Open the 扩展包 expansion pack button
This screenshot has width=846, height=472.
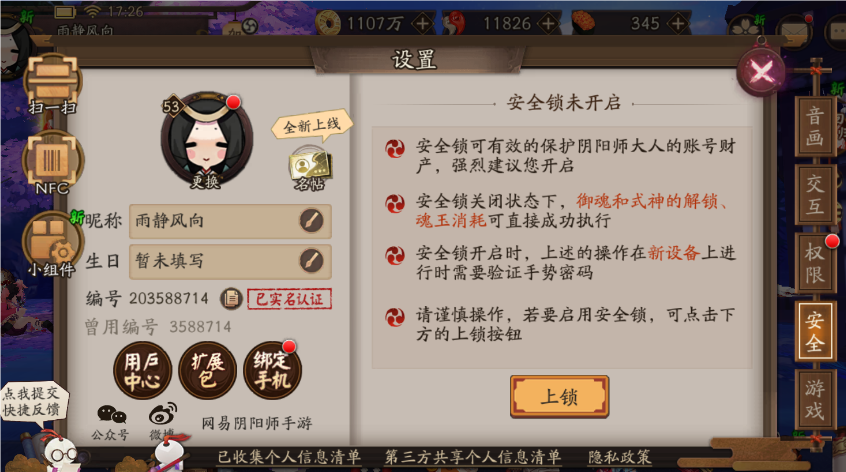pyautogui.click(x=208, y=371)
